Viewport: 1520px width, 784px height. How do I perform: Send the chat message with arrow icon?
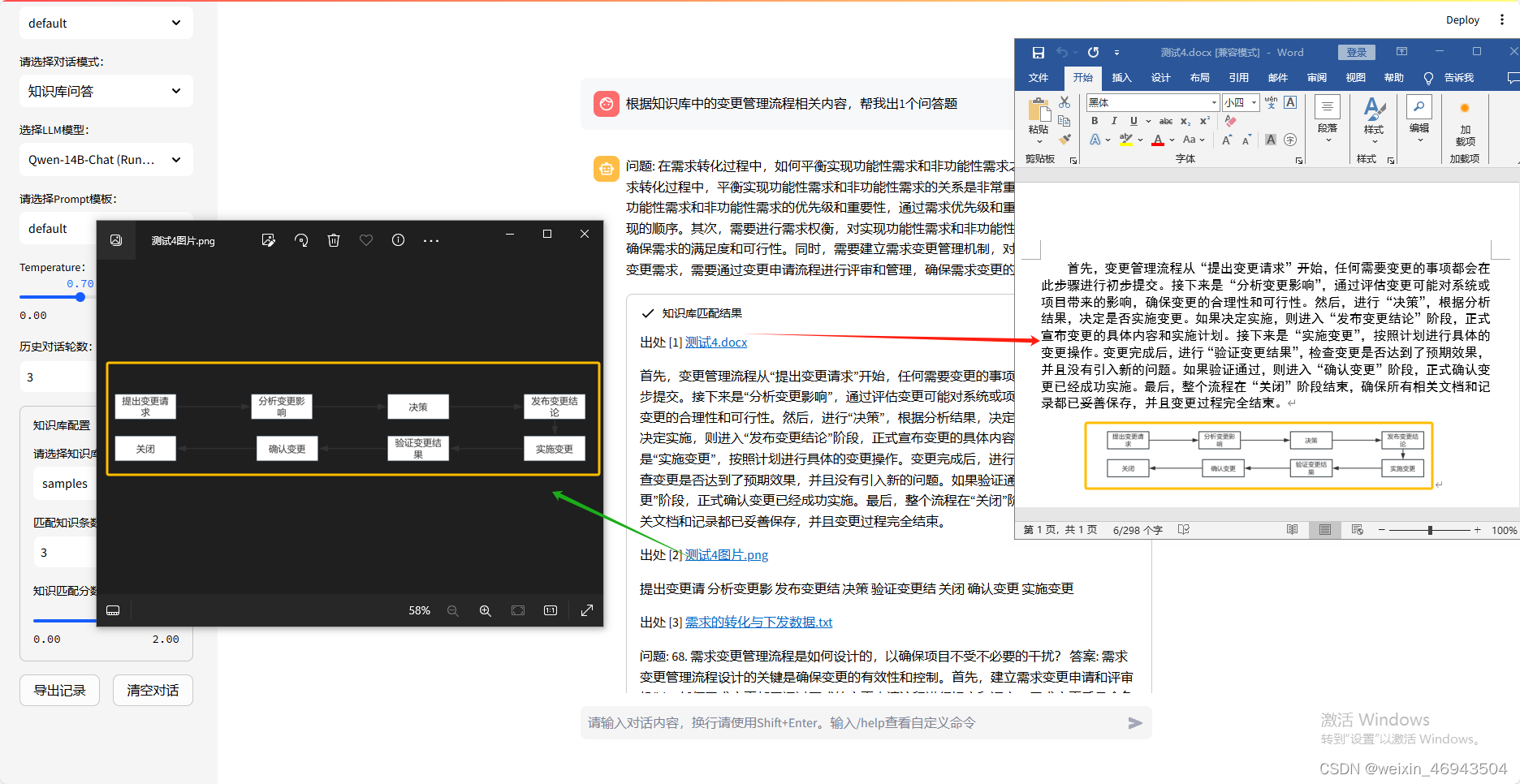pos(1135,722)
